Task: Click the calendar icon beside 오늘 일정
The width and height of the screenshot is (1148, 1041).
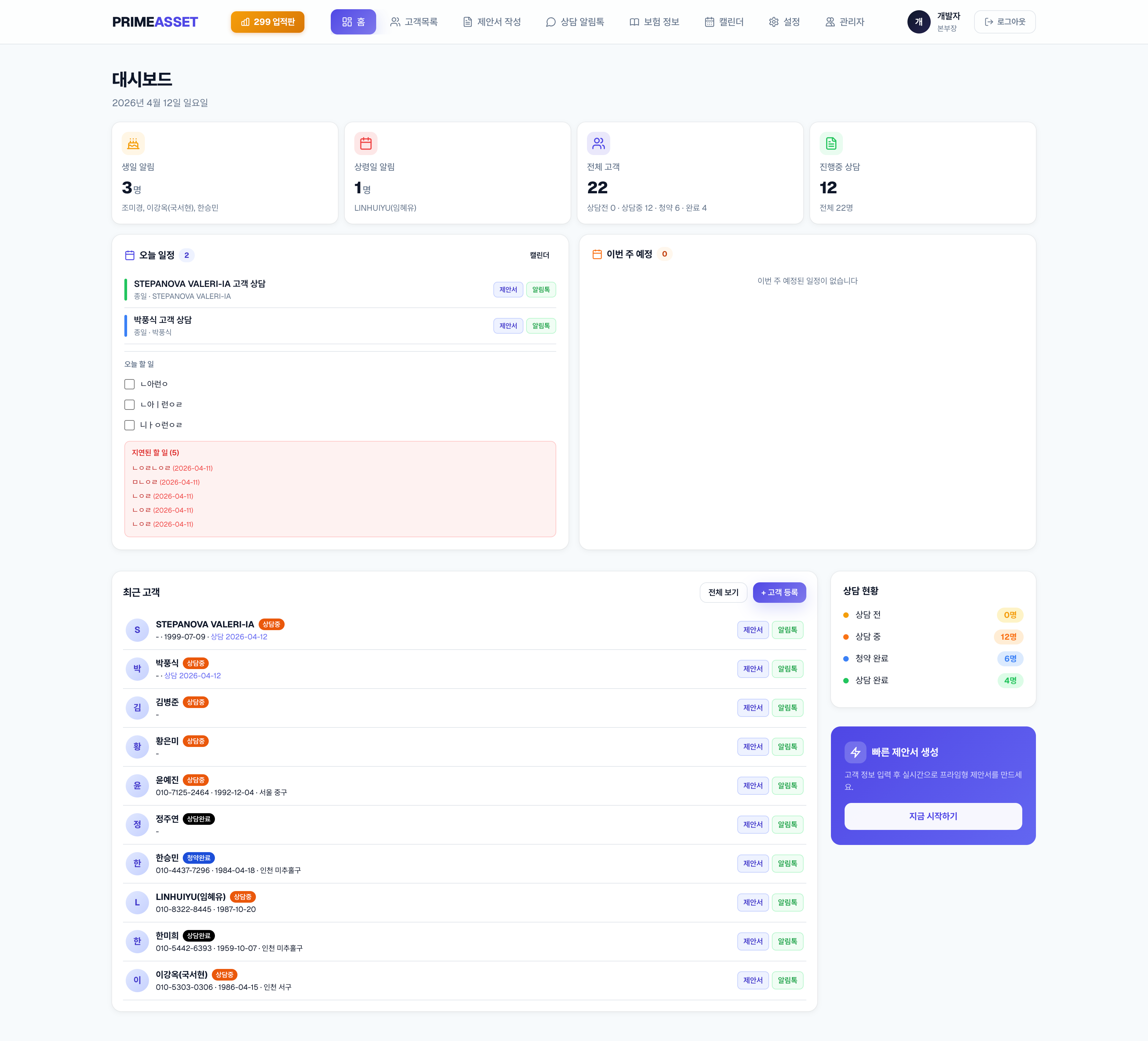Action: coord(130,255)
